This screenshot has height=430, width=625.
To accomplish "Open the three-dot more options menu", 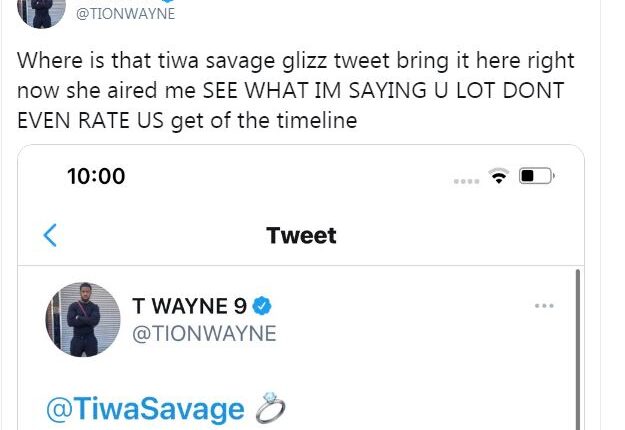I will (x=543, y=306).
